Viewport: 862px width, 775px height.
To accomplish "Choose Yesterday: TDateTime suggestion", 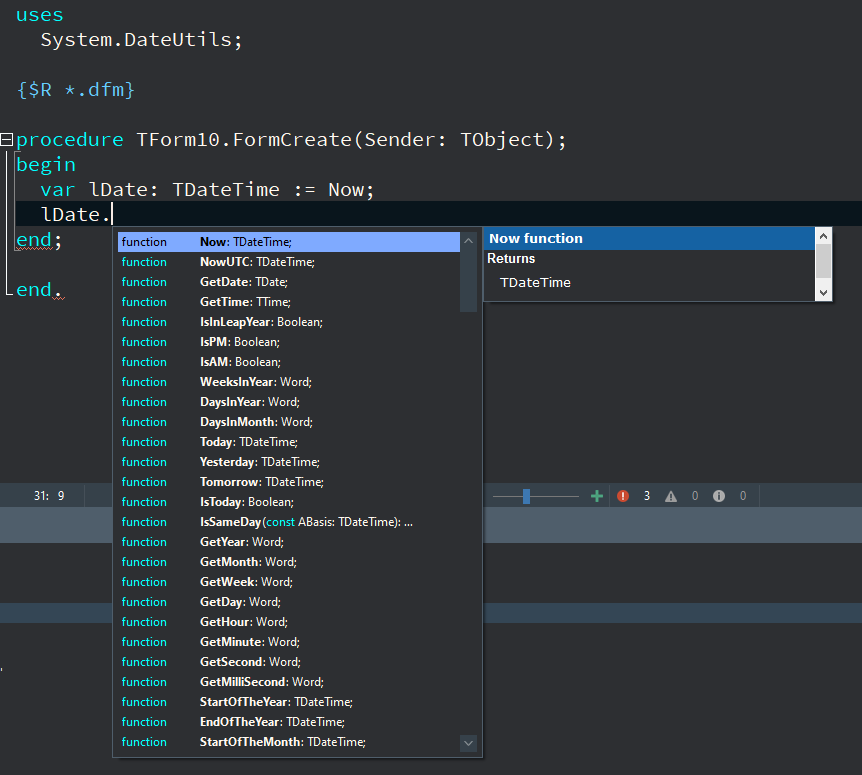I will coord(289,462).
